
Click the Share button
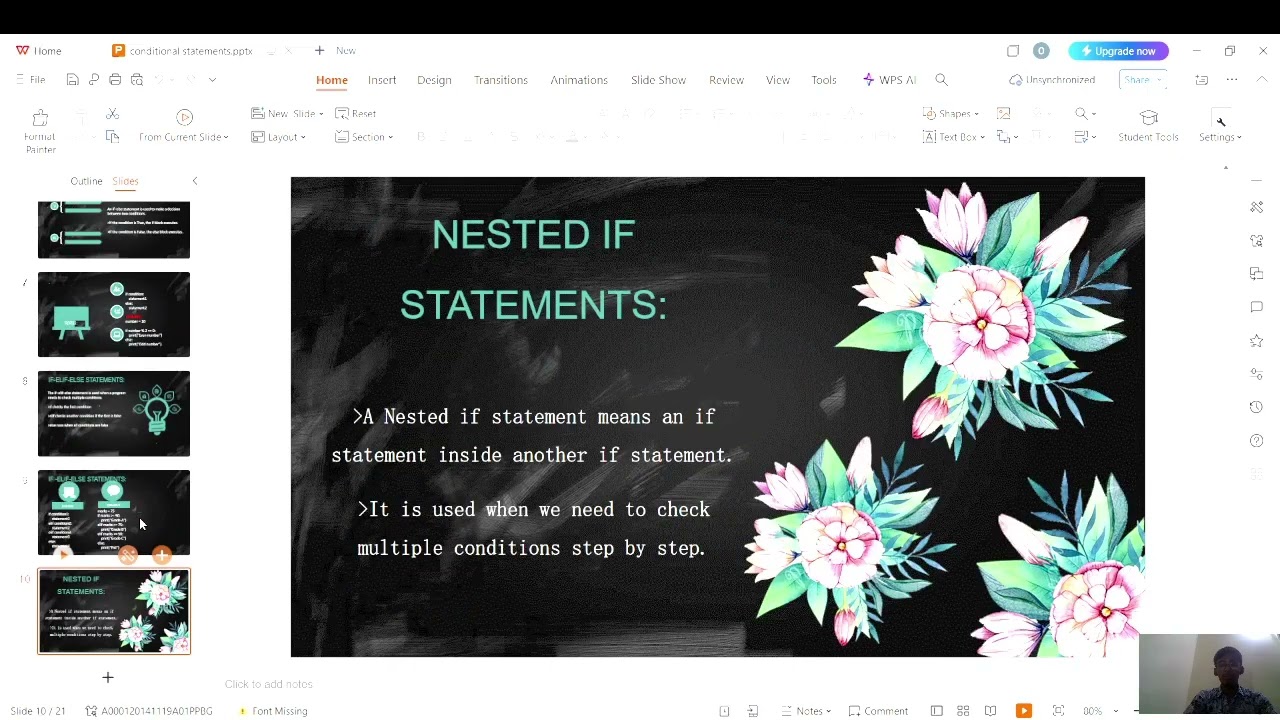[1142, 80]
